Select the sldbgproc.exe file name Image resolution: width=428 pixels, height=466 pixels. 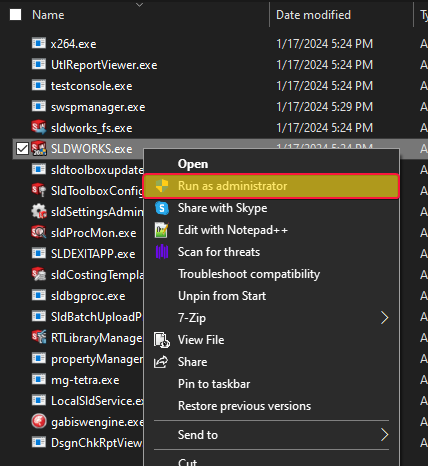coord(88,296)
